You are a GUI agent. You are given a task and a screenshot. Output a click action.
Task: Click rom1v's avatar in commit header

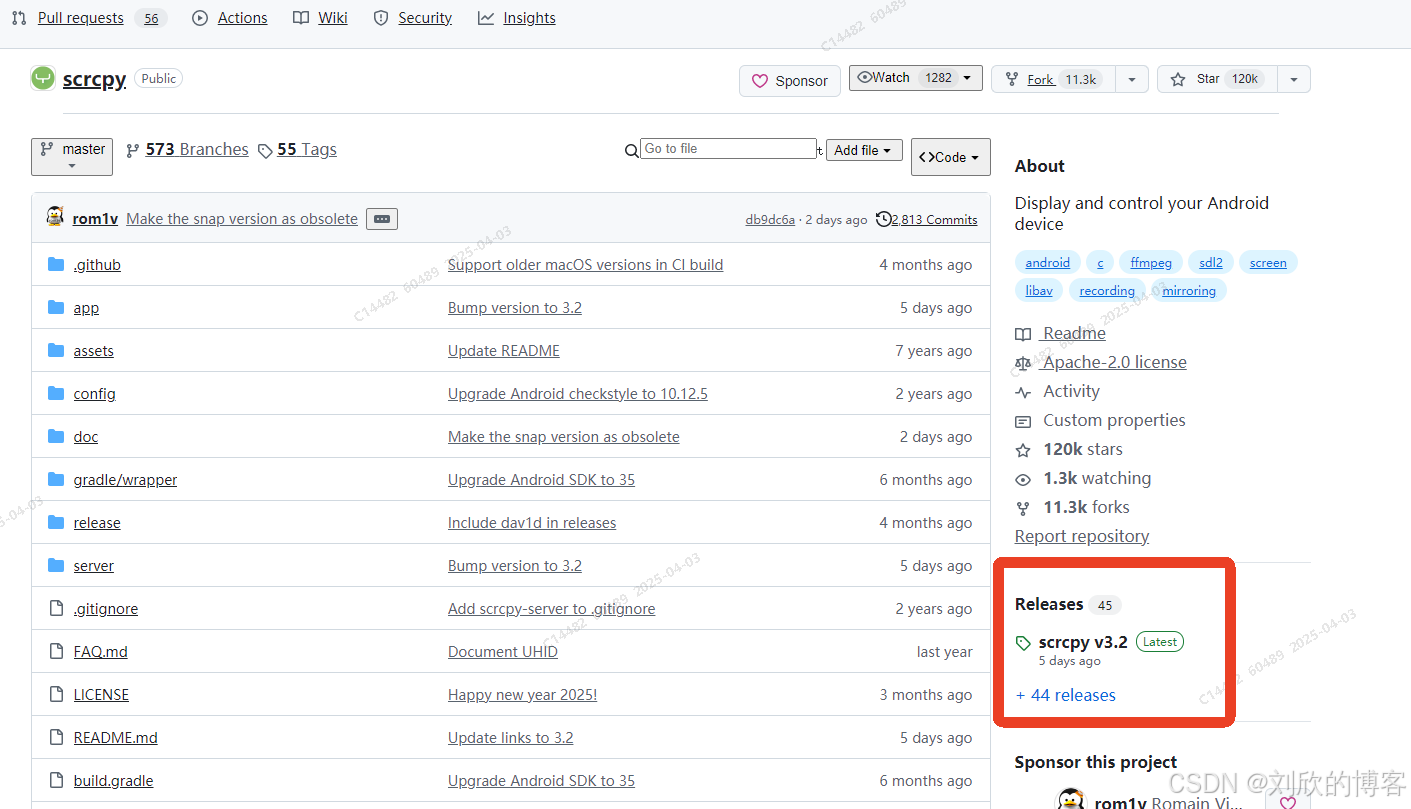pyautogui.click(x=55, y=217)
